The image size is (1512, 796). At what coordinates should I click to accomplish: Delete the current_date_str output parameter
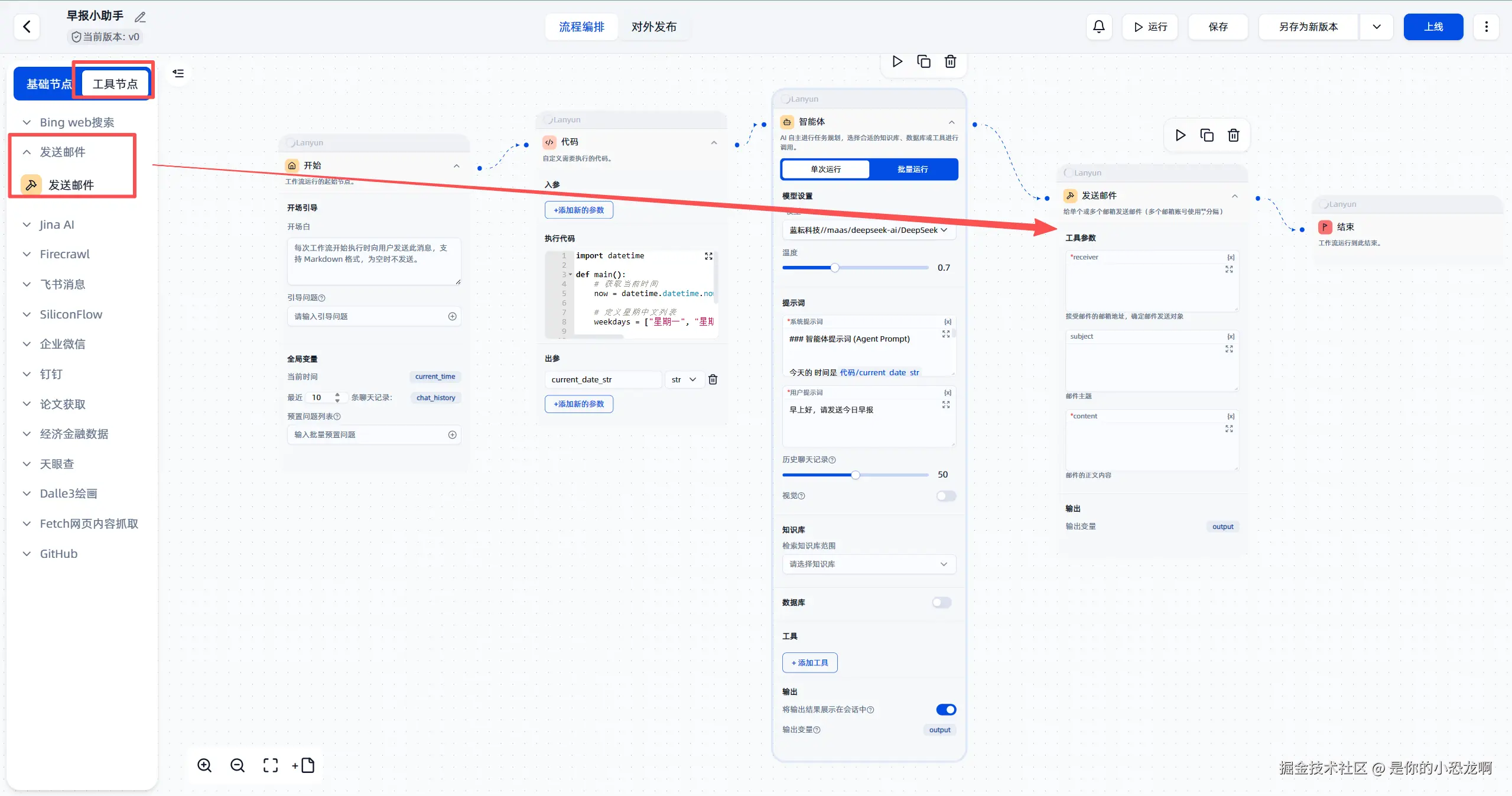click(x=713, y=379)
